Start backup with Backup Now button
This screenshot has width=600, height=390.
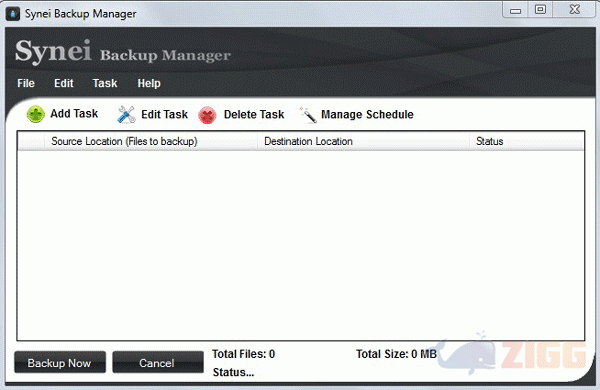coord(60,362)
